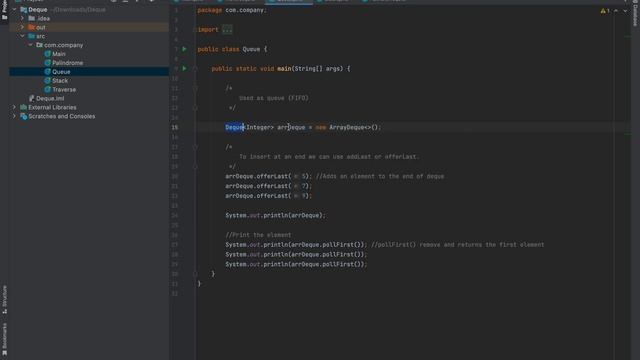Click the folded import '...' placeholder
Screen dimensions: 640x360
point(227,29)
